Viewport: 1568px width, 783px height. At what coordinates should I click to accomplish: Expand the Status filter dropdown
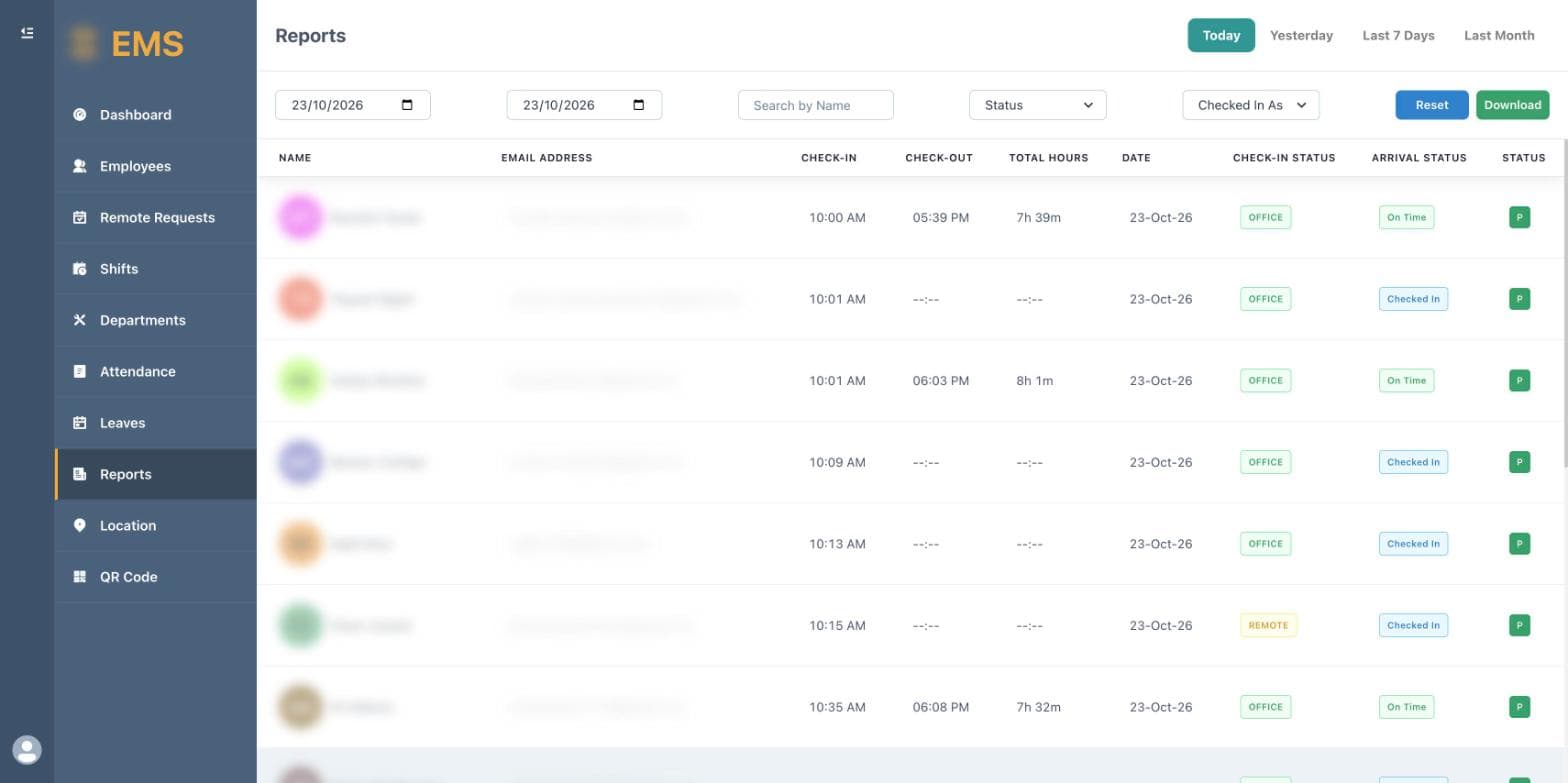point(1038,105)
